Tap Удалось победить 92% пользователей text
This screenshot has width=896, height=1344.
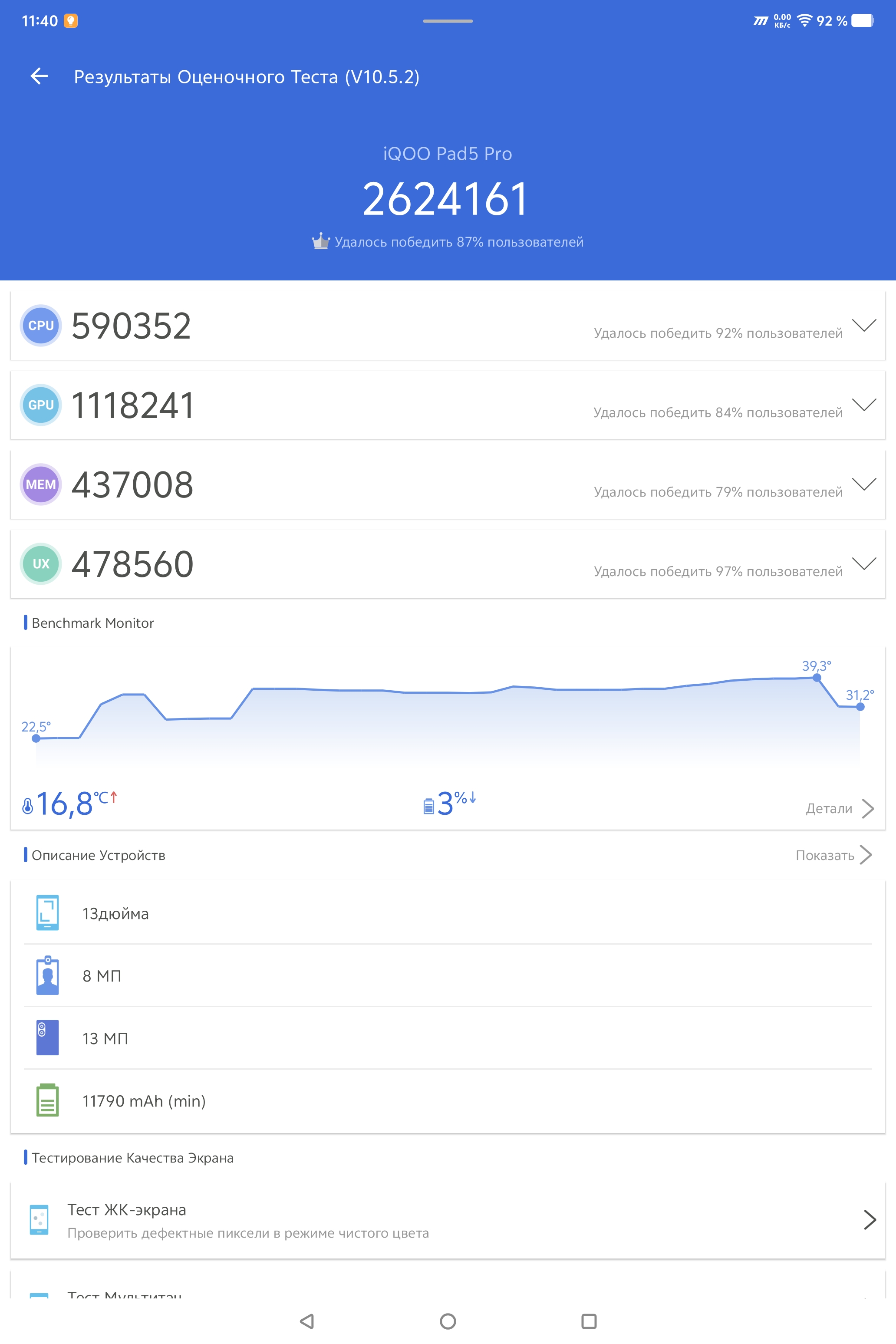[718, 333]
